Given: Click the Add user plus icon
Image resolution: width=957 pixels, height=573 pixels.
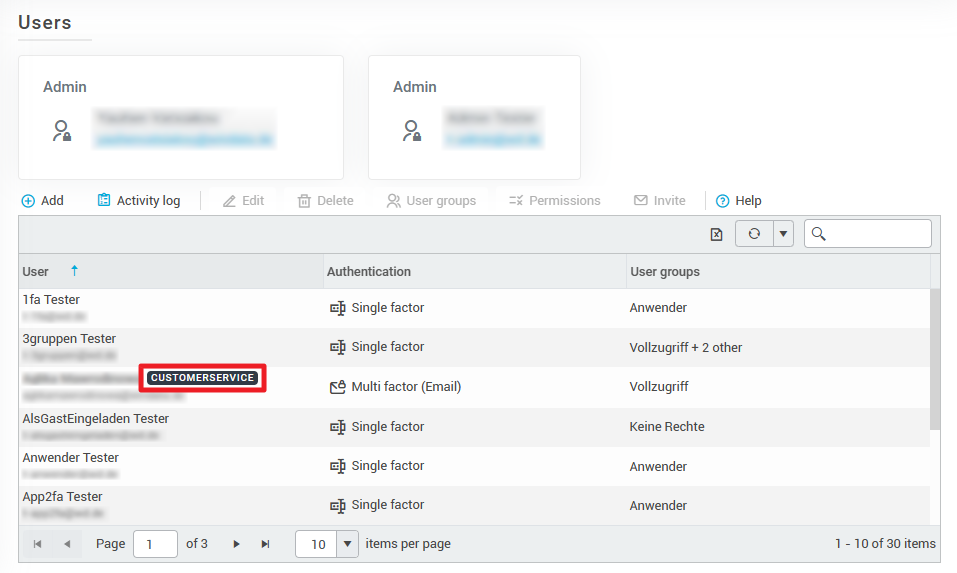Looking at the screenshot, I should (x=28, y=201).
